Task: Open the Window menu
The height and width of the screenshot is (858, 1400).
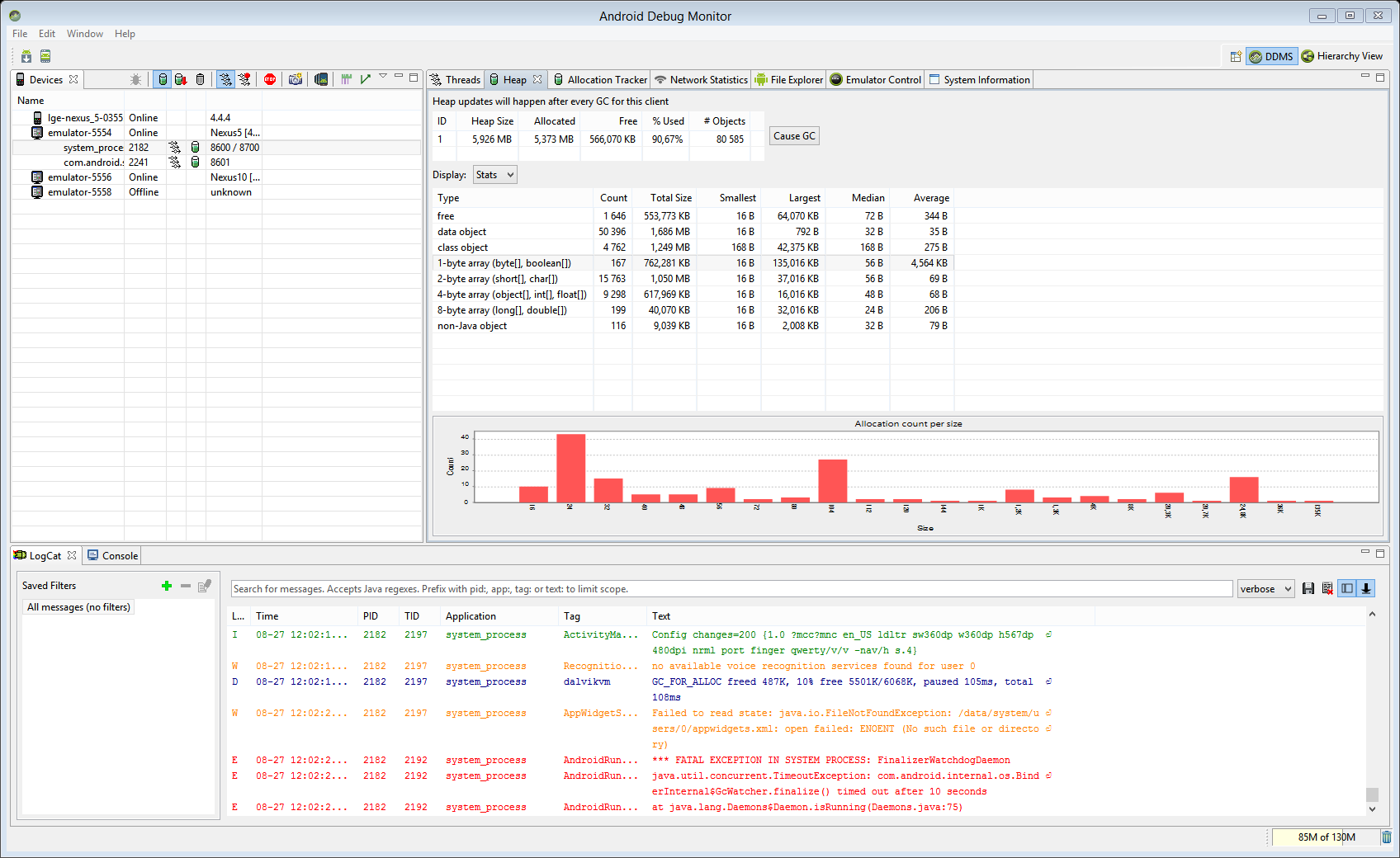Action: [85, 34]
